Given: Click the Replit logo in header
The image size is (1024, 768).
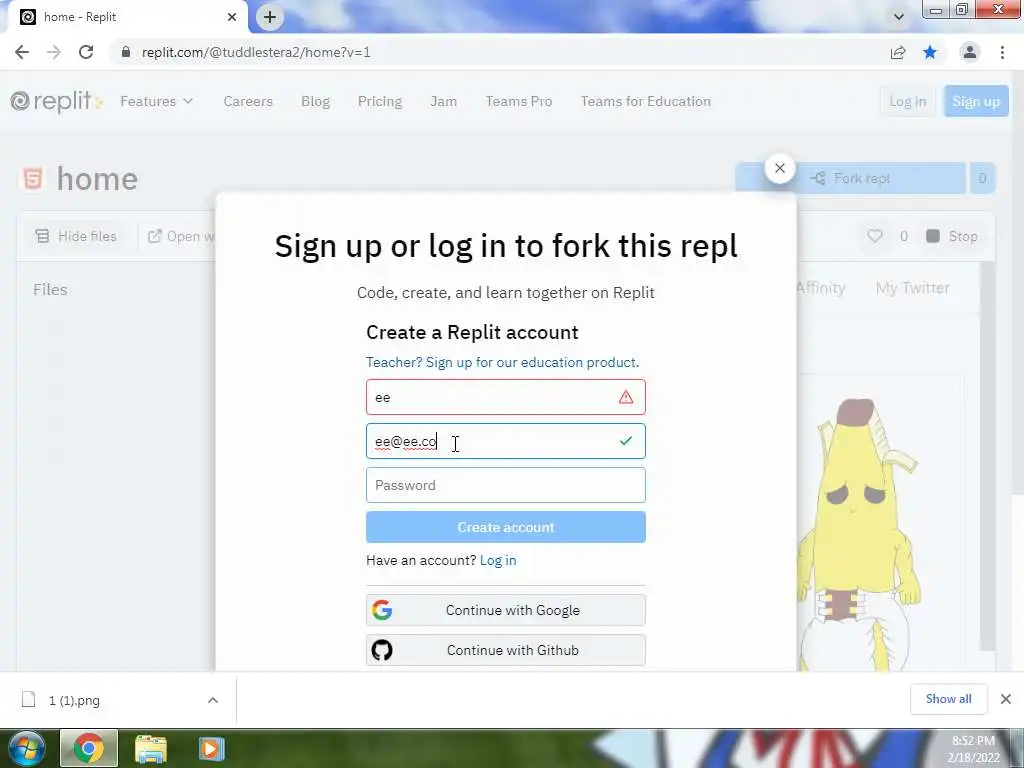Looking at the screenshot, I should click(56, 101).
